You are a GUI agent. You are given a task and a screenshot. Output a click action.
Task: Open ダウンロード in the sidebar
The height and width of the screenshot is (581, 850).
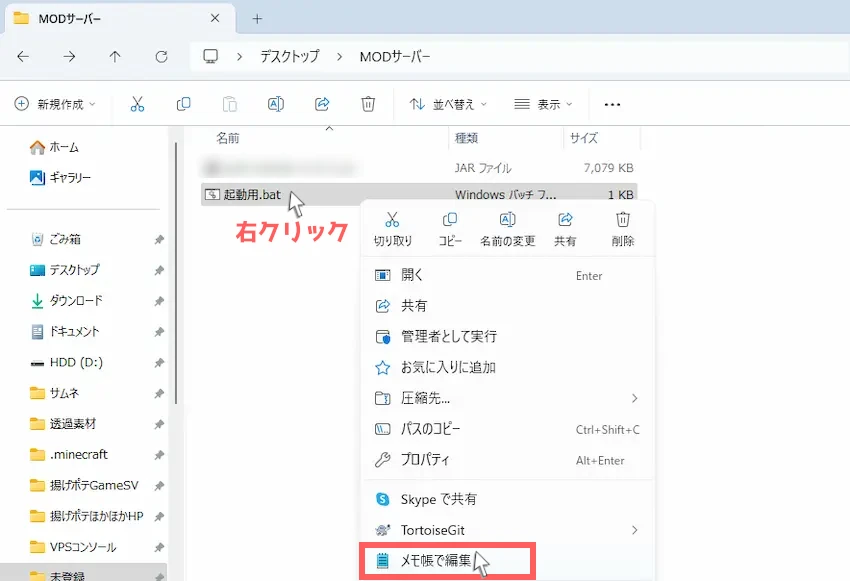(76, 300)
